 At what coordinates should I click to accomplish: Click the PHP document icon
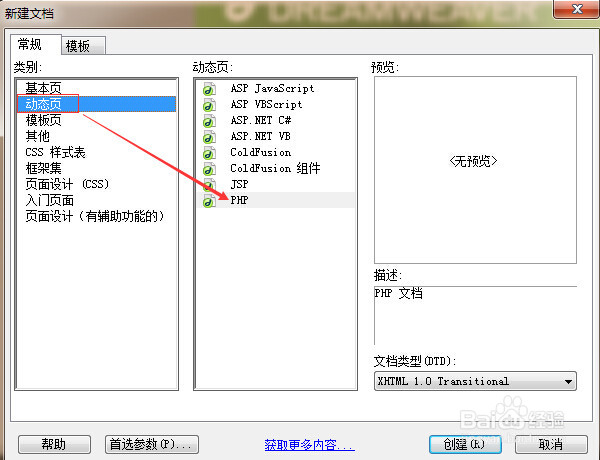(209, 201)
